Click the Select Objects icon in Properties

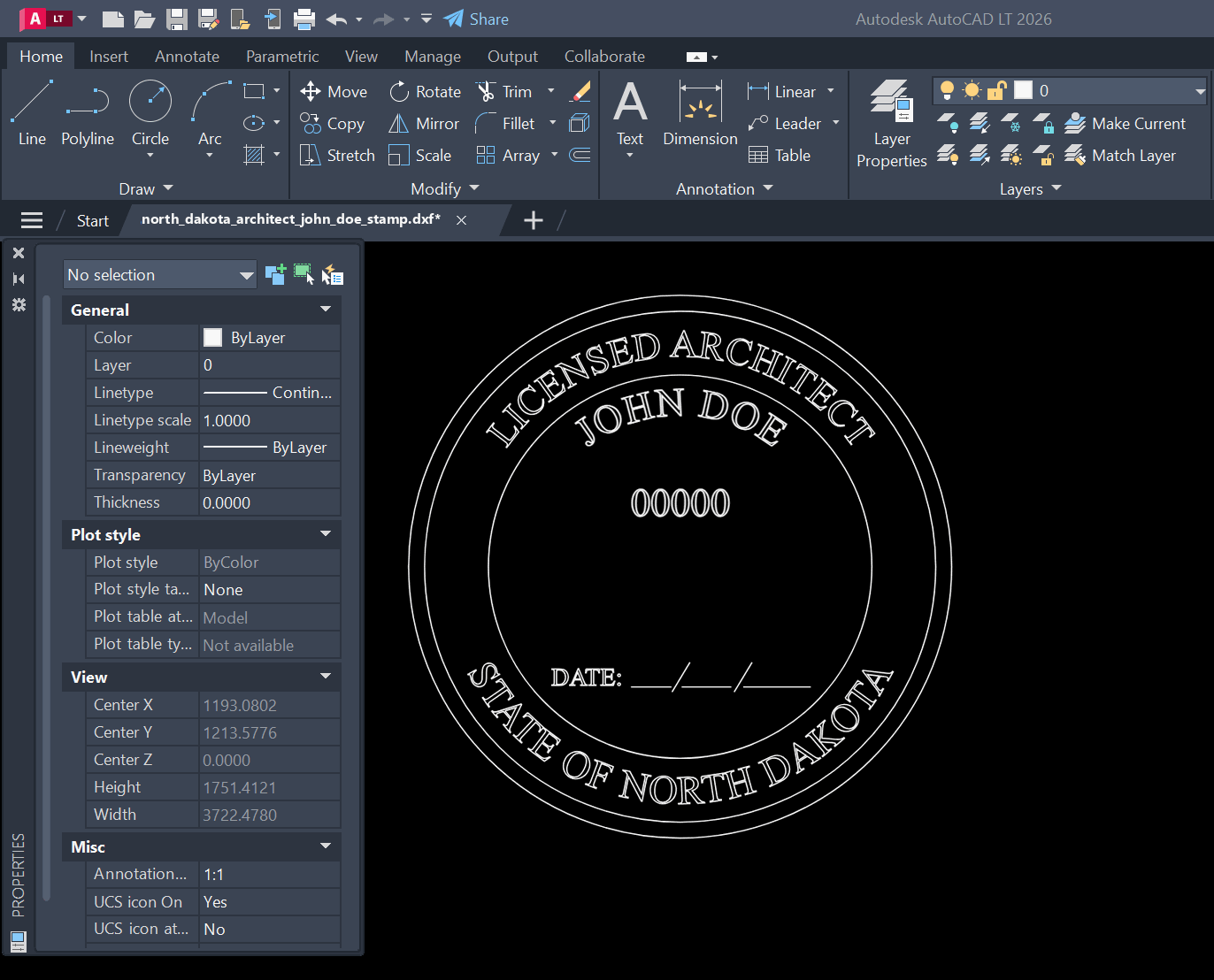tap(303, 274)
